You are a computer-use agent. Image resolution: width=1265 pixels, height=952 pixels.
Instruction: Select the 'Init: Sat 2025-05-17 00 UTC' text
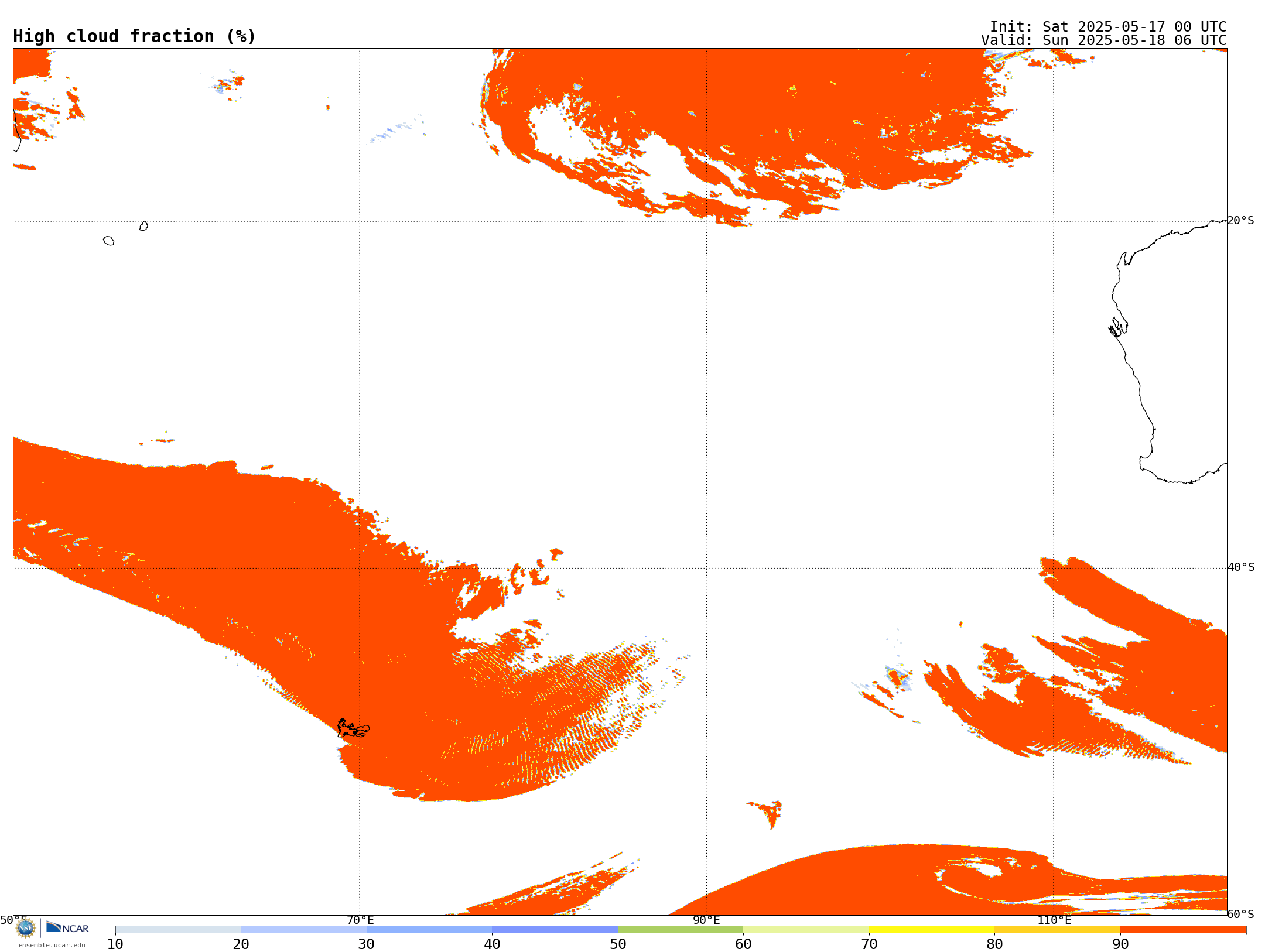(1108, 27)
